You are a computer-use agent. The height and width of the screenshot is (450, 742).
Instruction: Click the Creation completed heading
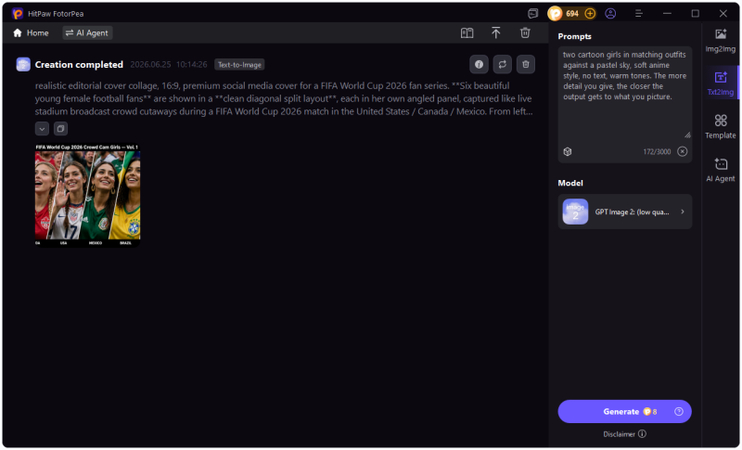(79, 64)
